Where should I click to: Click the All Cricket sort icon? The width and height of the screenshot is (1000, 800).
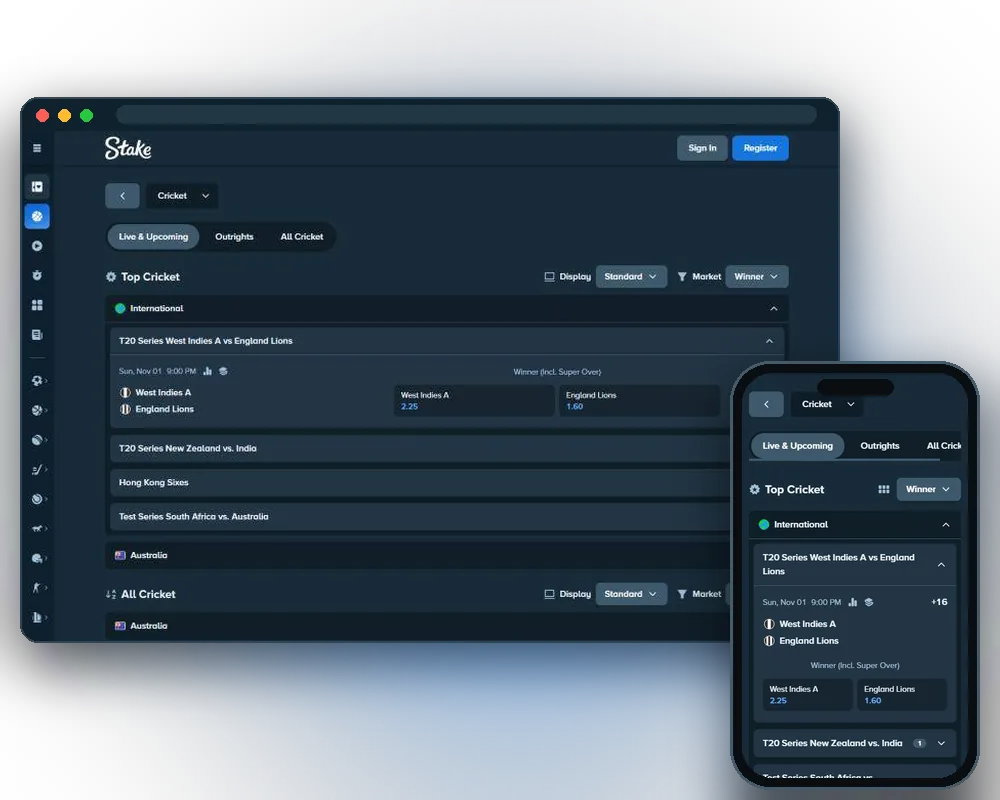point(111,594)
